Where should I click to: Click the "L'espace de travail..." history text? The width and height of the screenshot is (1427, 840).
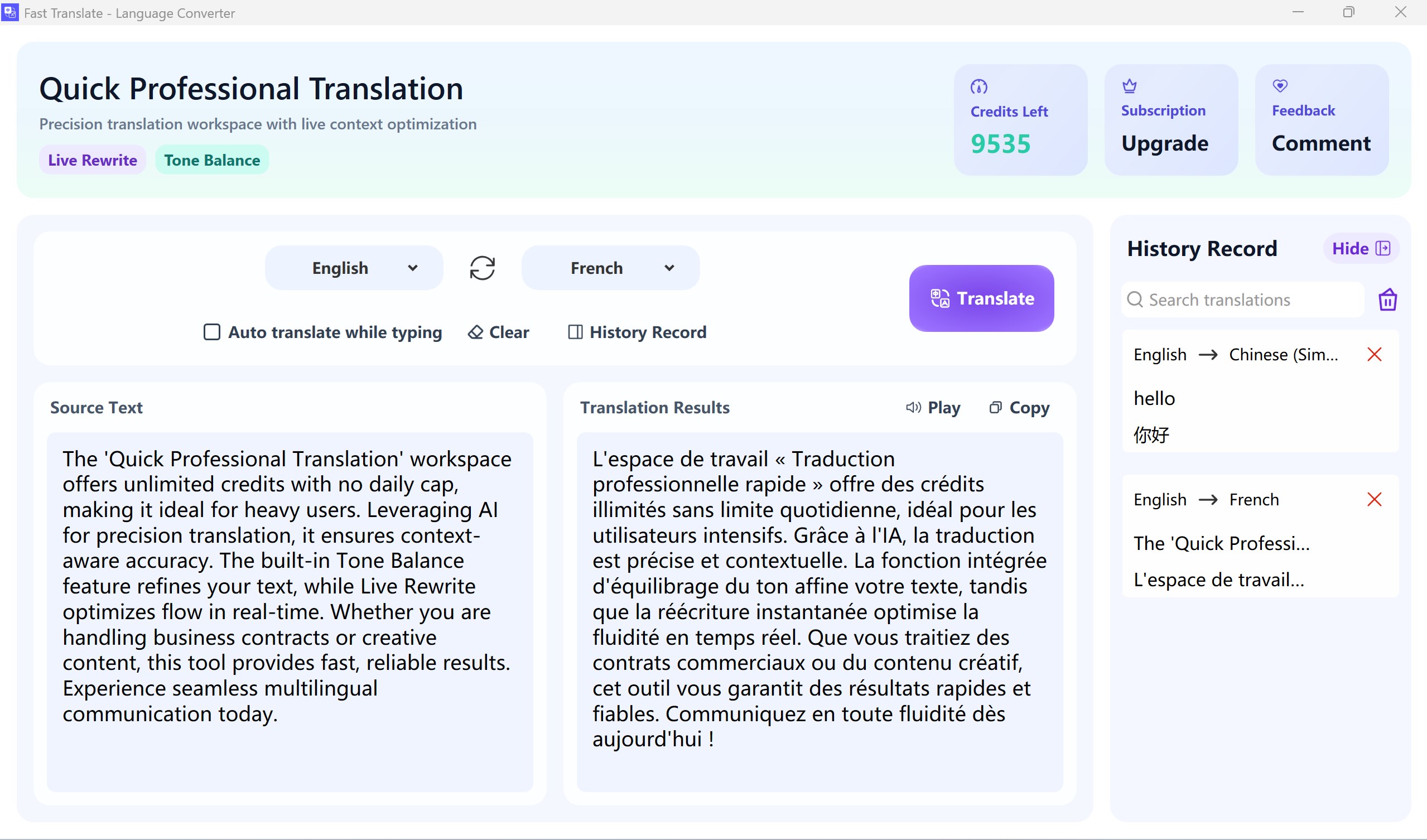pos(1218,580)
